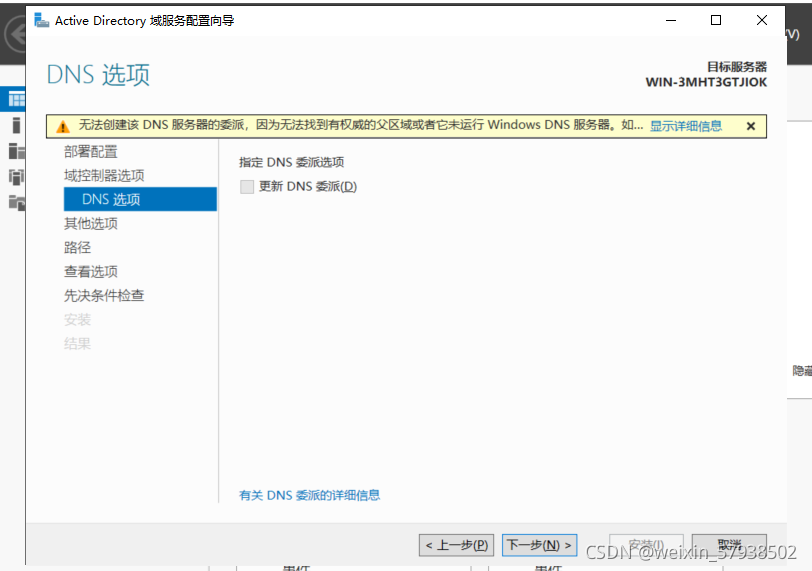The height and width of the screenshot is (571, 812).
Task: Open Server Manager file services sidebar icon
Action: tap(17, 202)
